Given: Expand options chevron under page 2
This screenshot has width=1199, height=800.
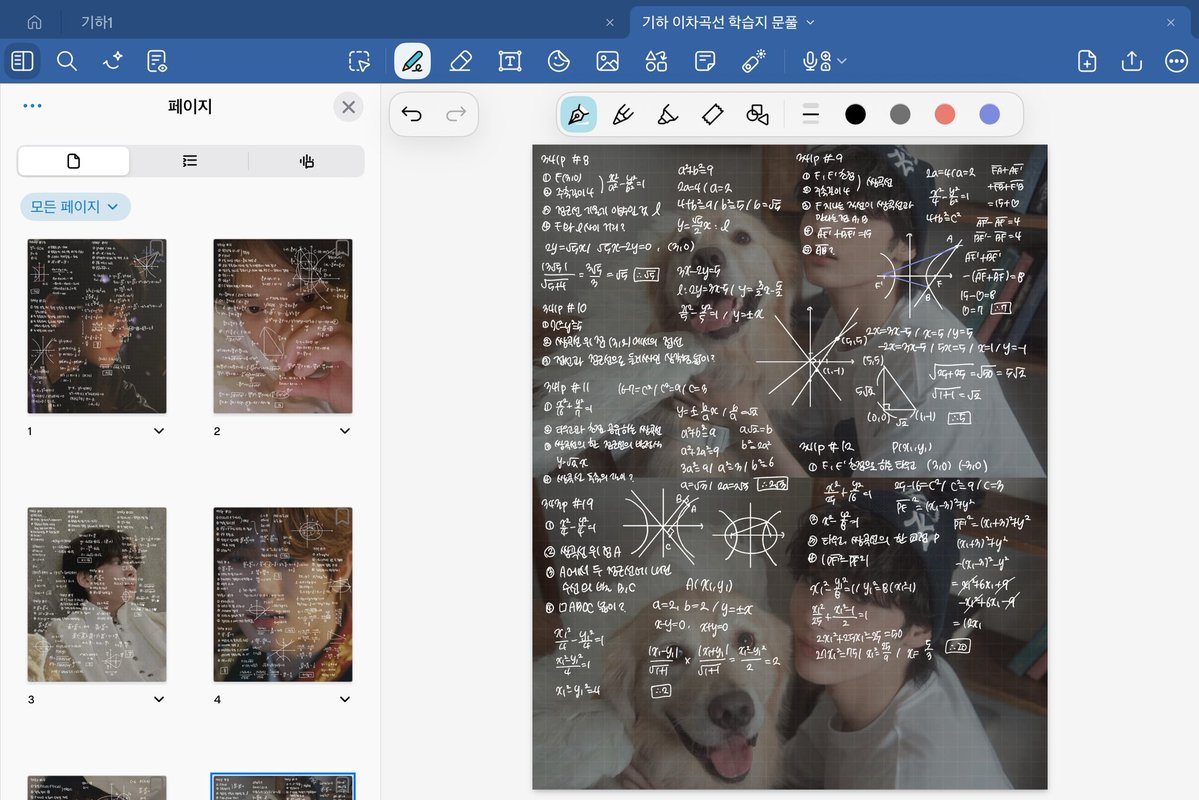Looking at the screenshot, I should (345, 431).
